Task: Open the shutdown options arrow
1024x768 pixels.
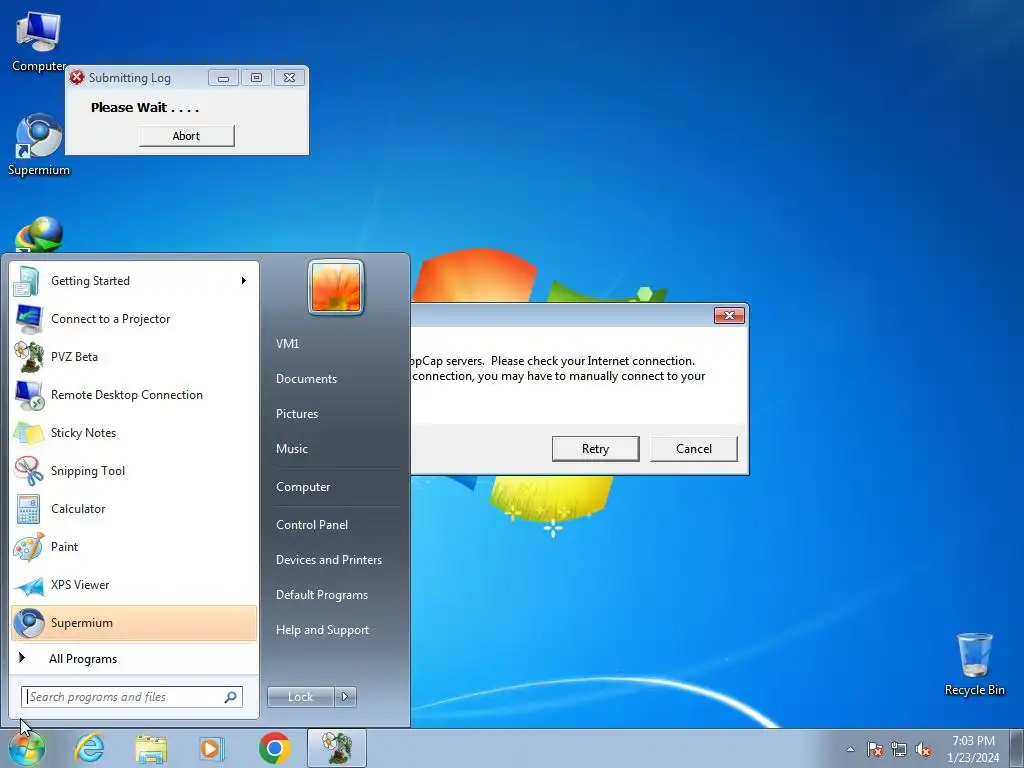Action: [x=345, y=697]
